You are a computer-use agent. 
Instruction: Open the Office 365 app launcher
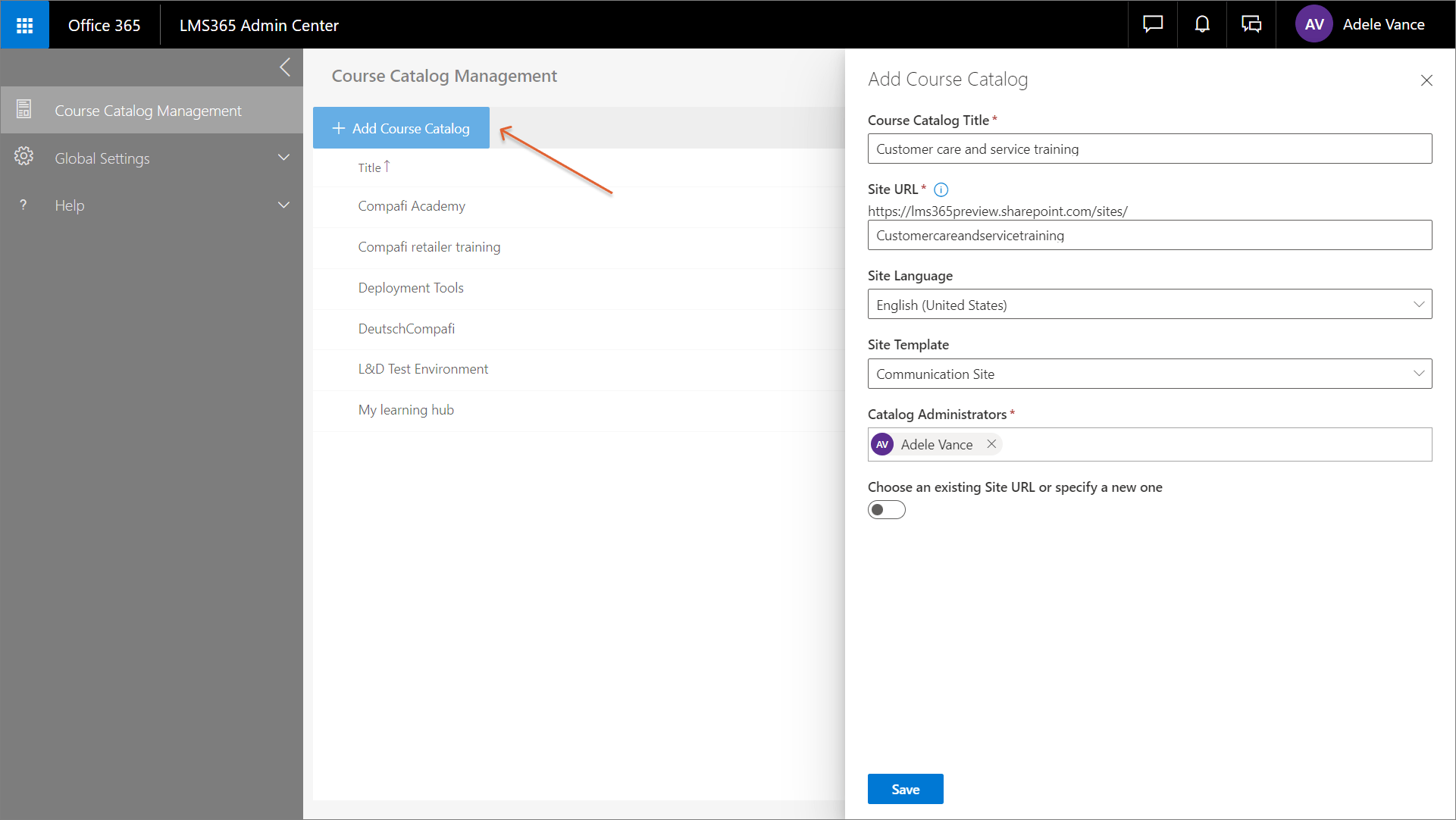[x=24, y=24]
